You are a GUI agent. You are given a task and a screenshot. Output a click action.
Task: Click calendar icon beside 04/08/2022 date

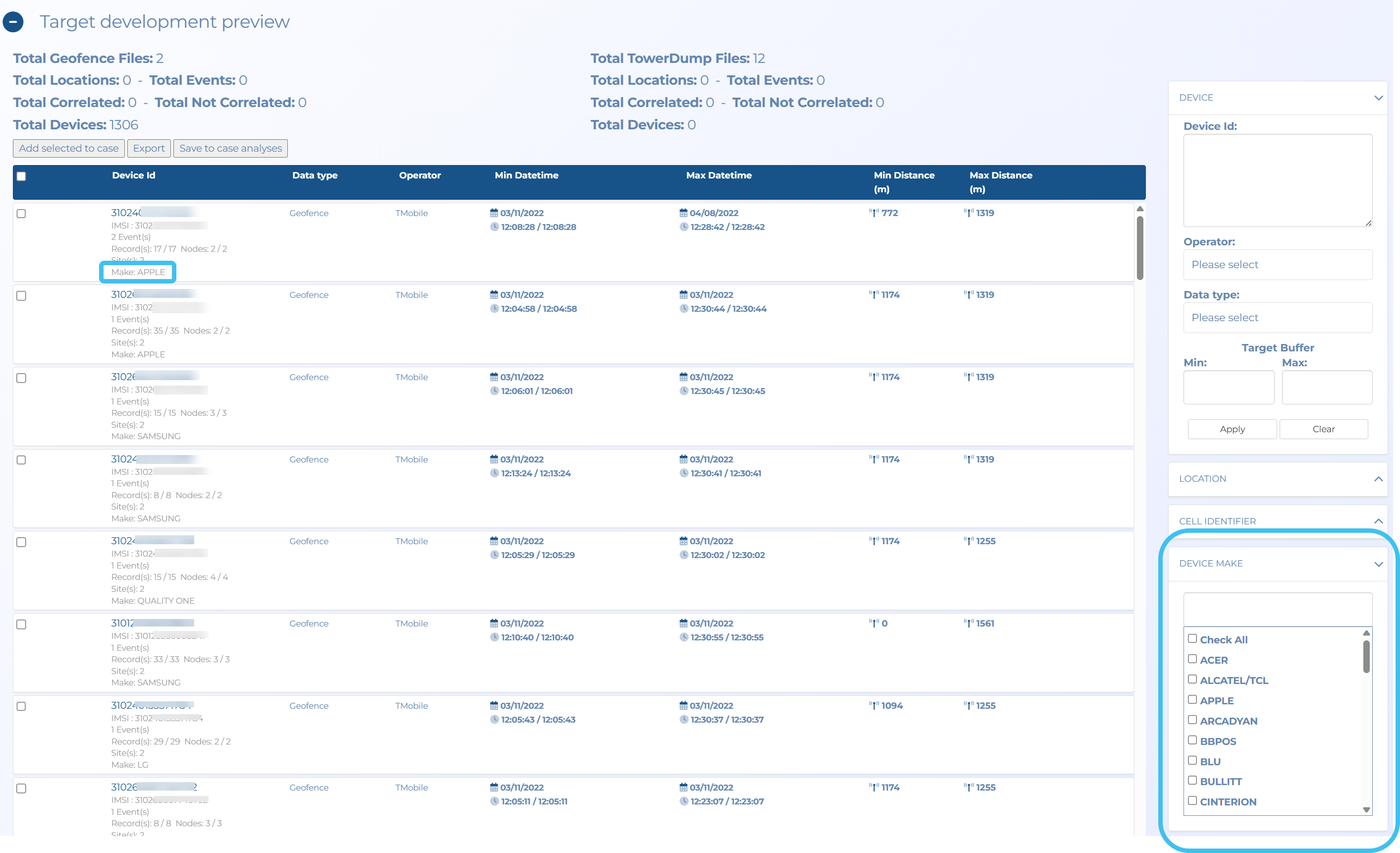pos(683,213)
